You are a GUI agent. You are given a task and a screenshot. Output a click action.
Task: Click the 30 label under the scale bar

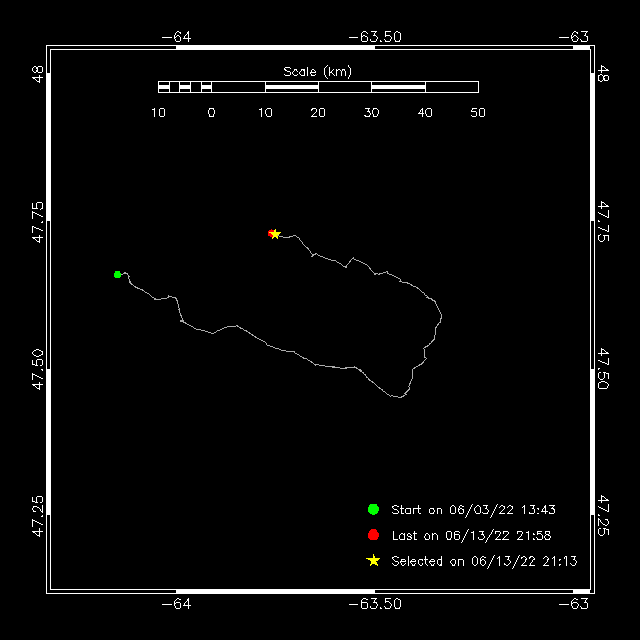pyautogui.click(x=371, y=113)
